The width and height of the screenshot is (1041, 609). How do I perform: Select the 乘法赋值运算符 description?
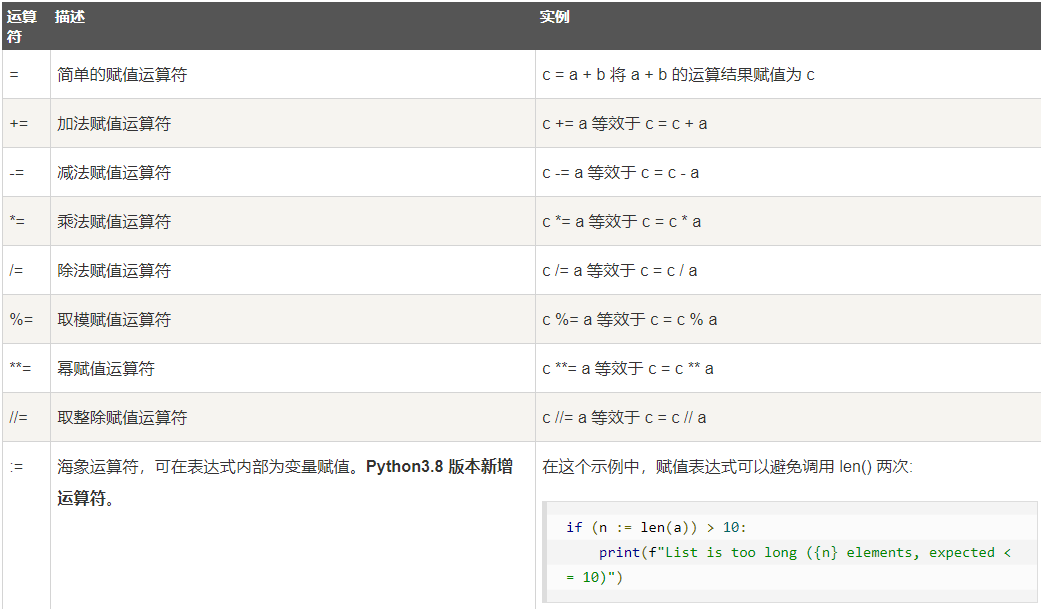pos(114,221)
